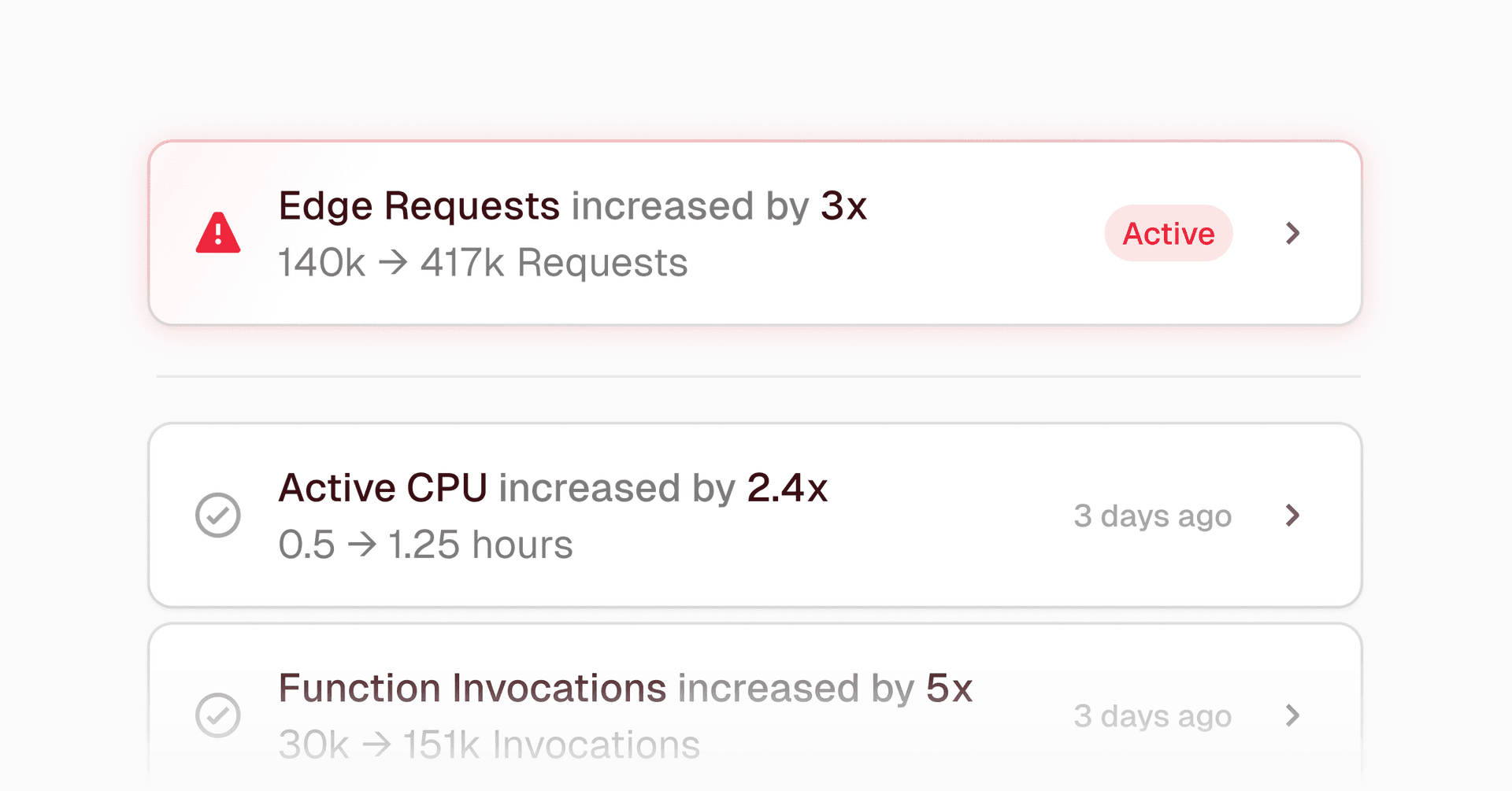Expand the Edge Requests alert chevron
The height and width of the screenshot is (791, 1512).
(x=1292, y=233)
